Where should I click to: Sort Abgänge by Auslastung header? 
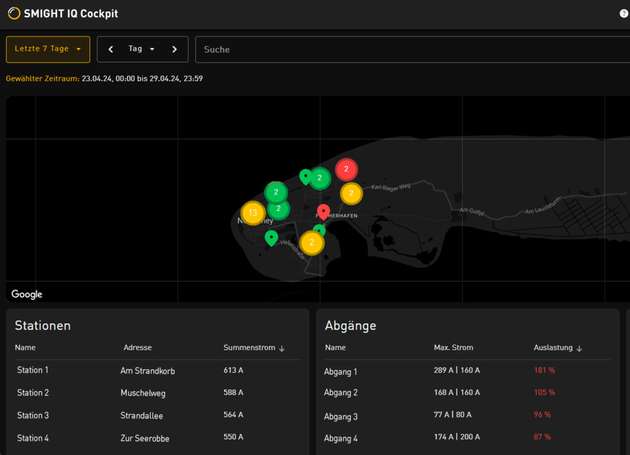[x=553, y=347]
